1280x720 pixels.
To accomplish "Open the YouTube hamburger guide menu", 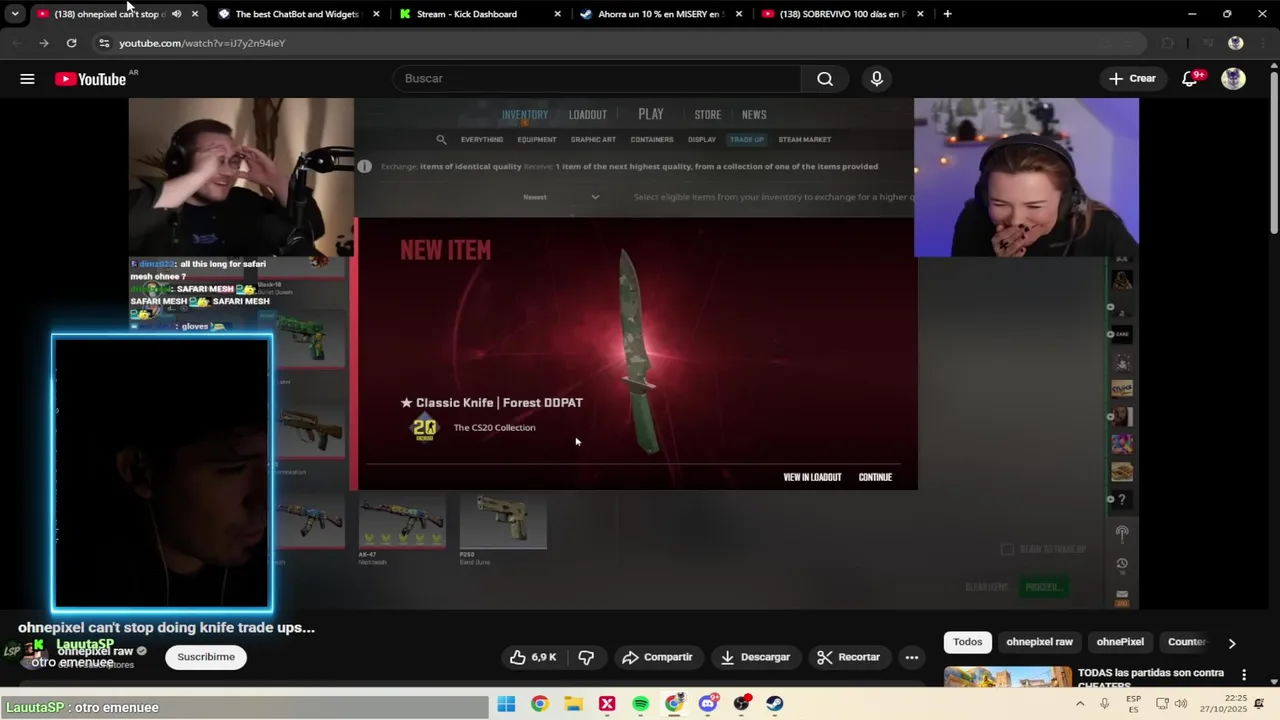I will point(27,79).
